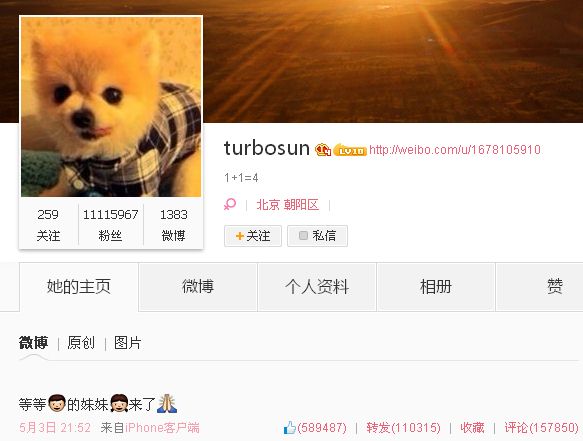The width and height of the screenshot is (583, 441).
Task: Click the orange plus follow icon
Action: [240, 236]
